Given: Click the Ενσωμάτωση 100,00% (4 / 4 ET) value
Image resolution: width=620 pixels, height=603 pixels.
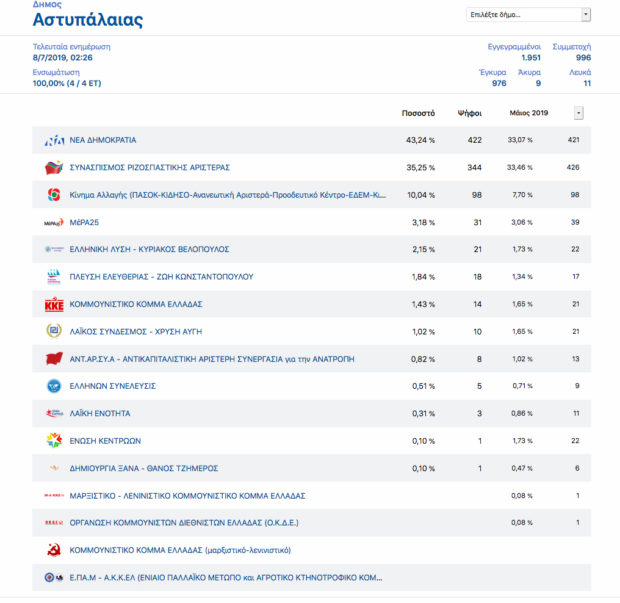Looking at the screenshot, I should point(67,83).
